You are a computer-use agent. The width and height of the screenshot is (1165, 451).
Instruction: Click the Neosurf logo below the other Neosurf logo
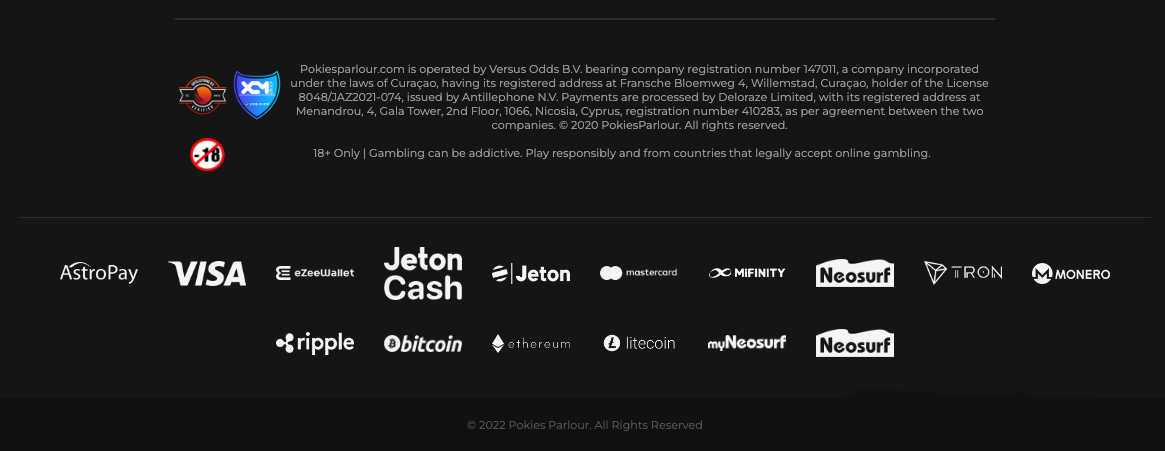[854, 343]
